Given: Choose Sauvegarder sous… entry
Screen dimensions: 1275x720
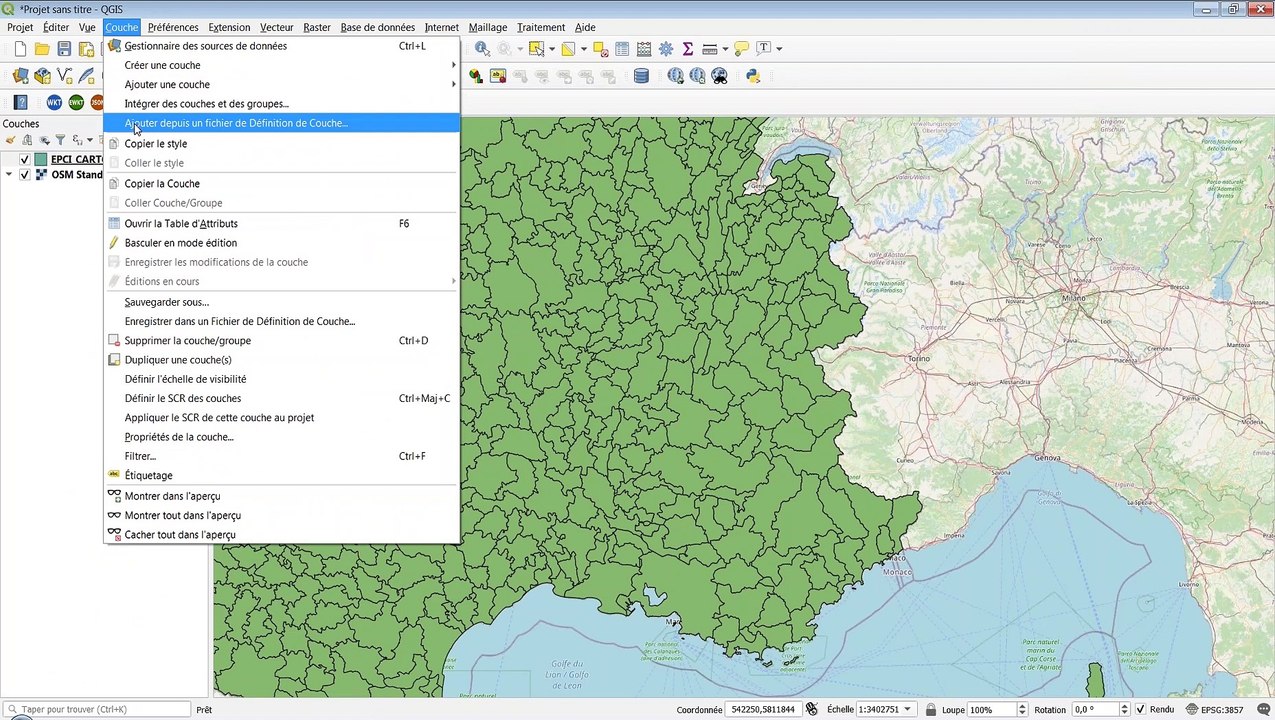Looking at the screenshot, I should pos(281,302).
